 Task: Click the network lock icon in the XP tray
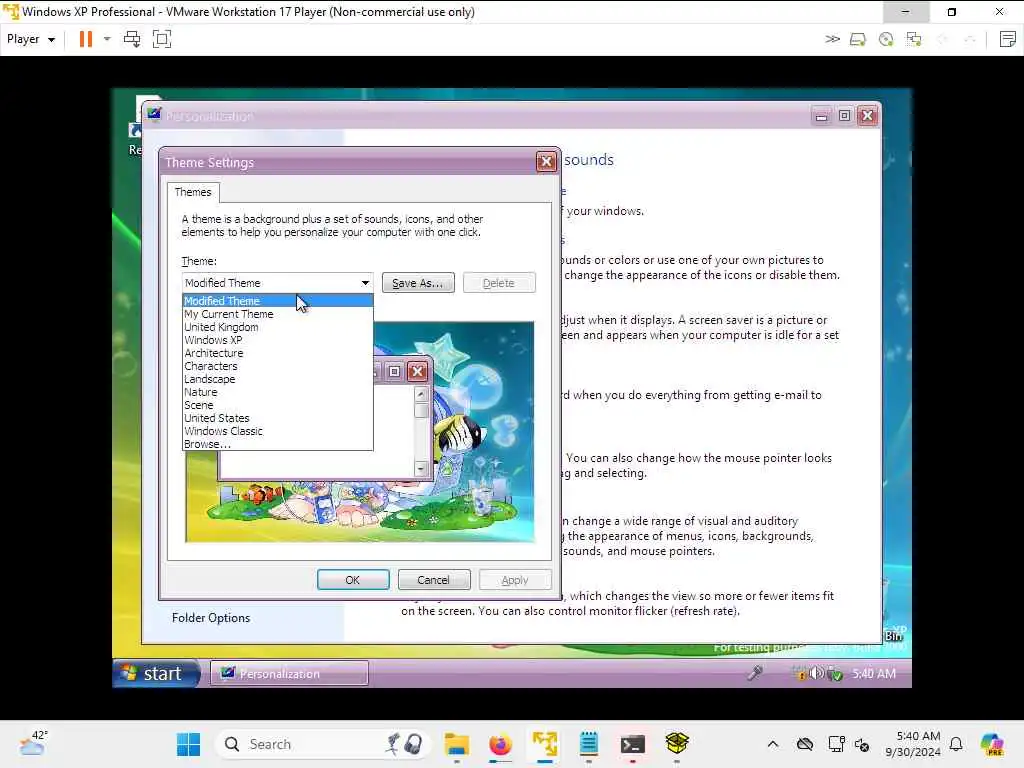[799, 673]
